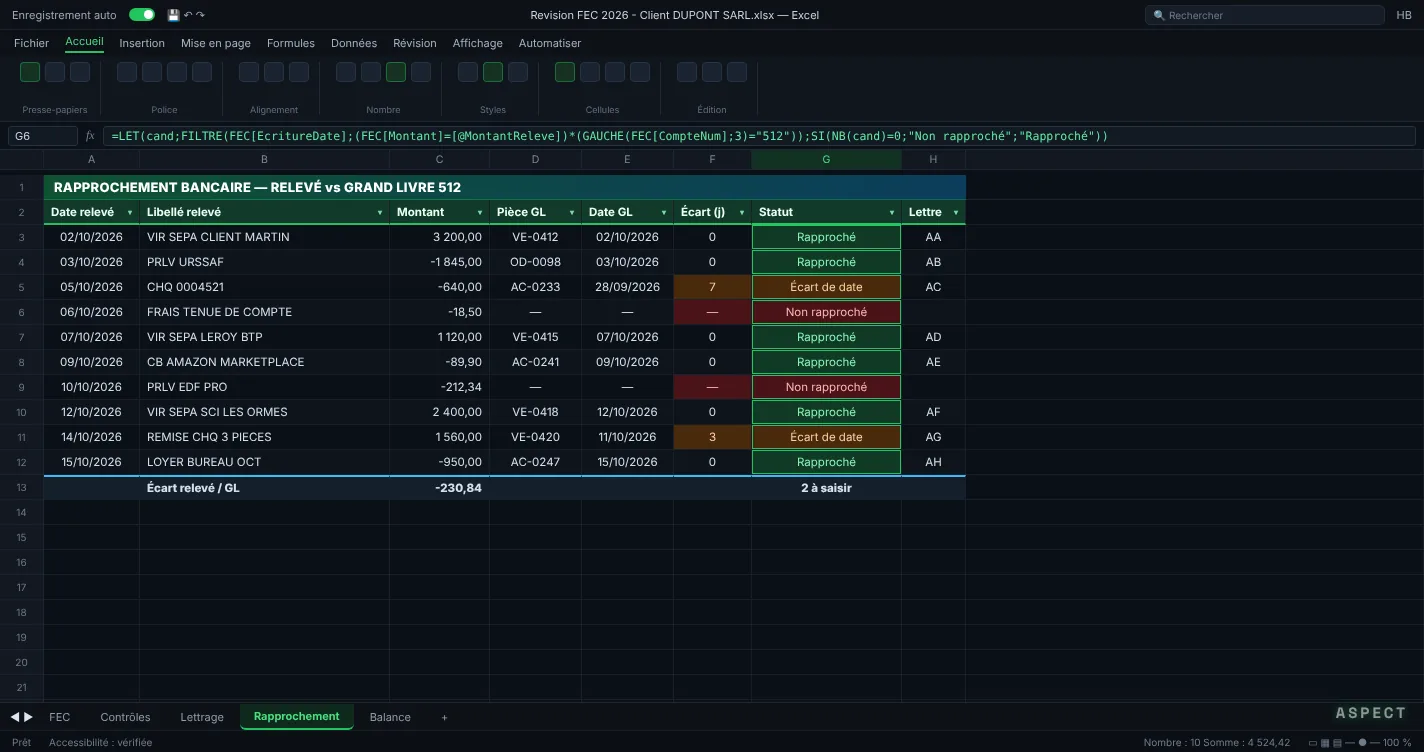Open the Montant column filter dropdown
Image resolution: width=1424 pixels, height=752 pixels.
480,213
